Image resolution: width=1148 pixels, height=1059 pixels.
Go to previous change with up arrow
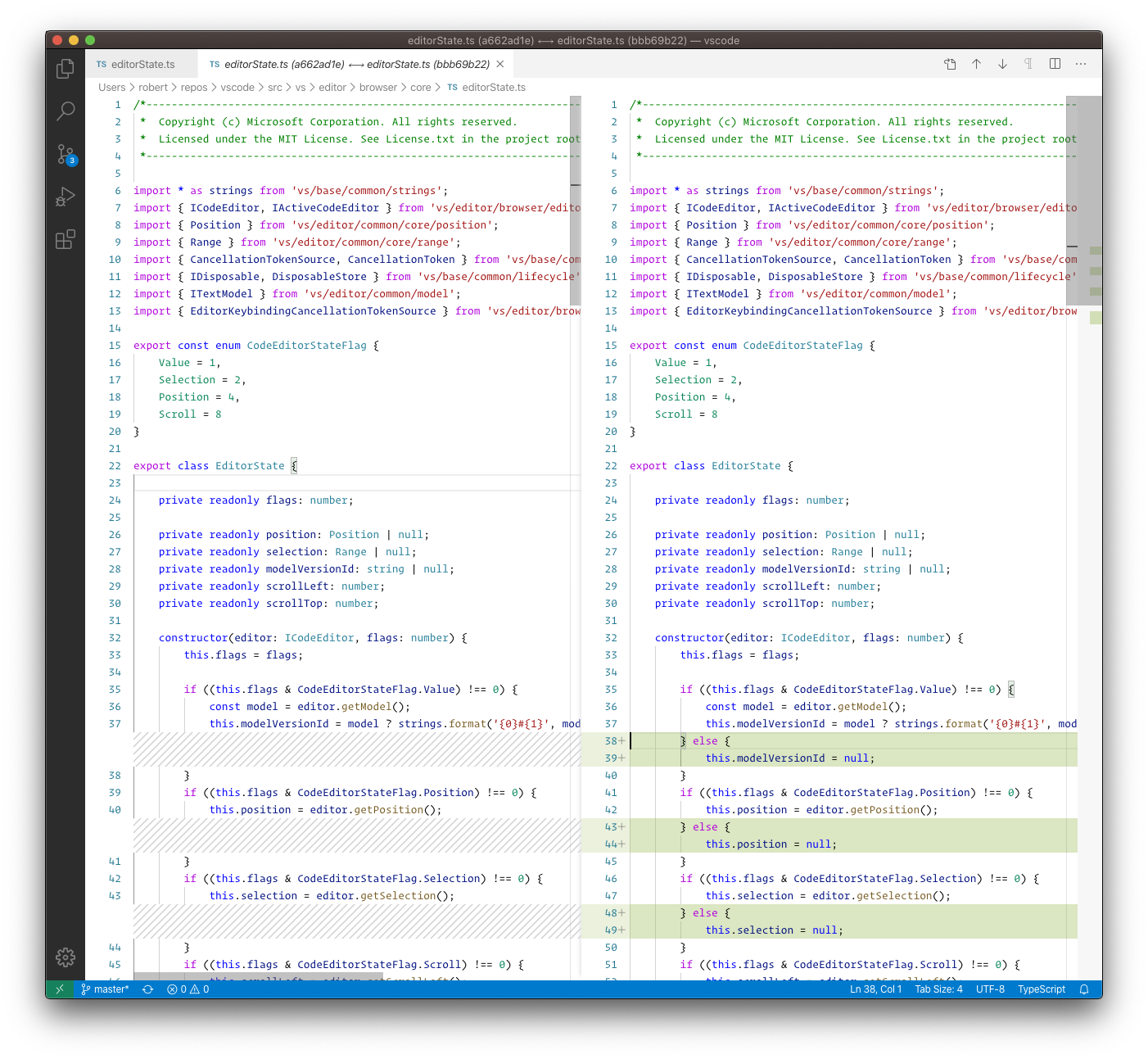(x=976, y=64)
